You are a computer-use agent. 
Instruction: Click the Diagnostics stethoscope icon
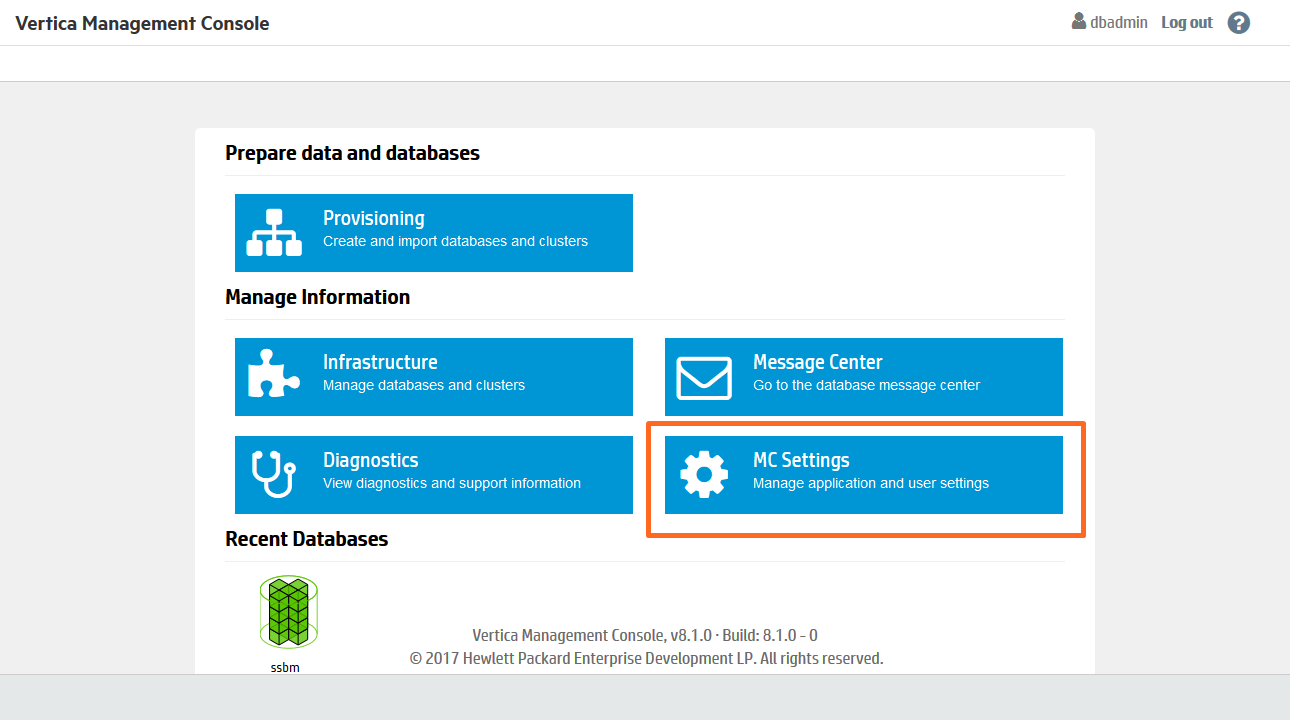point(273,474)
